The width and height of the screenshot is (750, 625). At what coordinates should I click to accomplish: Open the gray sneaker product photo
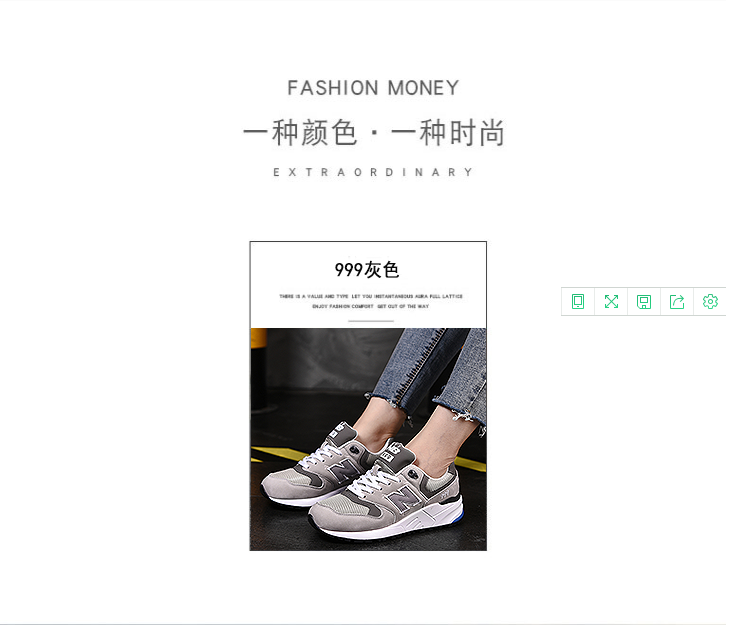(x=368, y=439)
